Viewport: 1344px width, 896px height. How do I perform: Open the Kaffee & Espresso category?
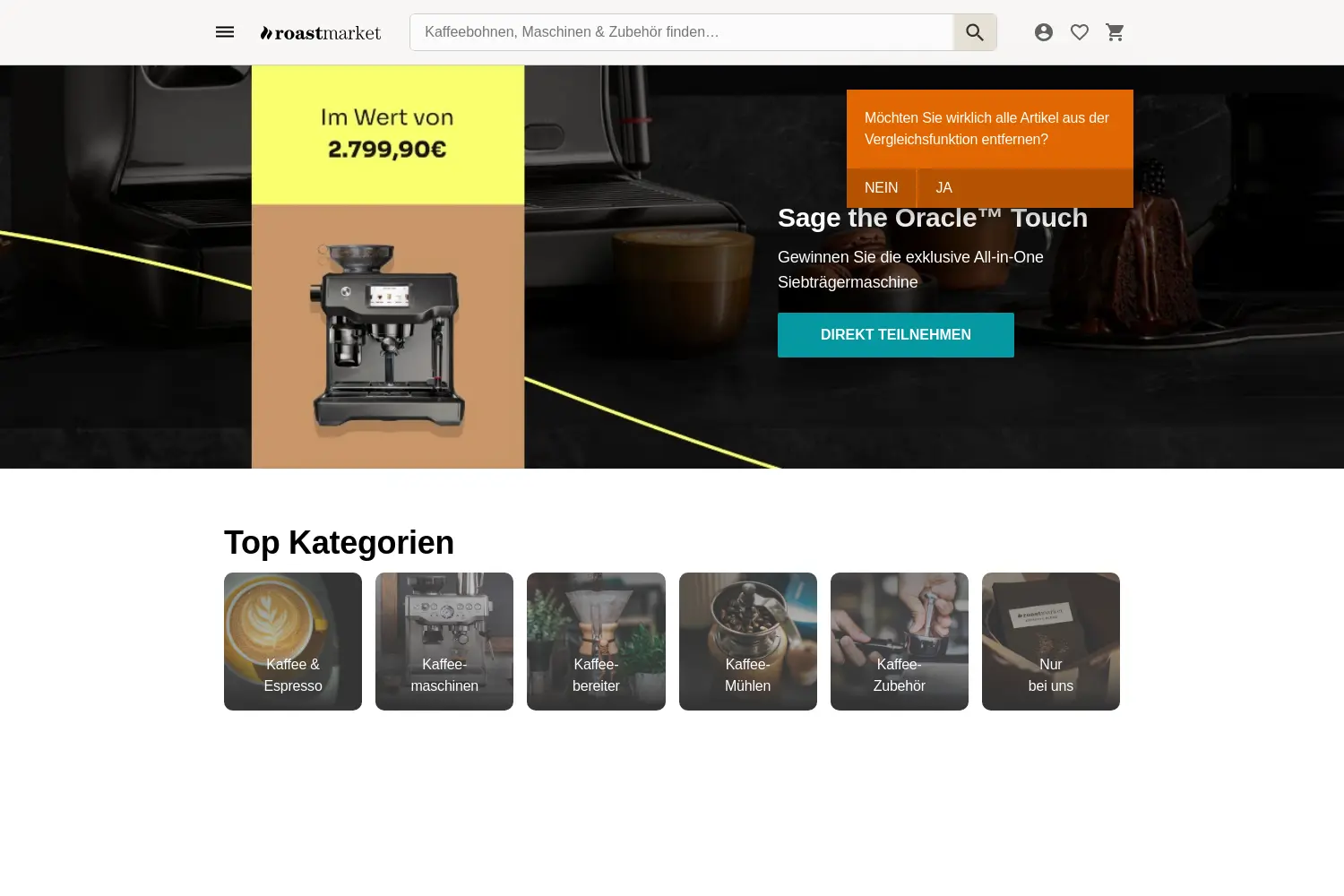click(x=293, y=642)
